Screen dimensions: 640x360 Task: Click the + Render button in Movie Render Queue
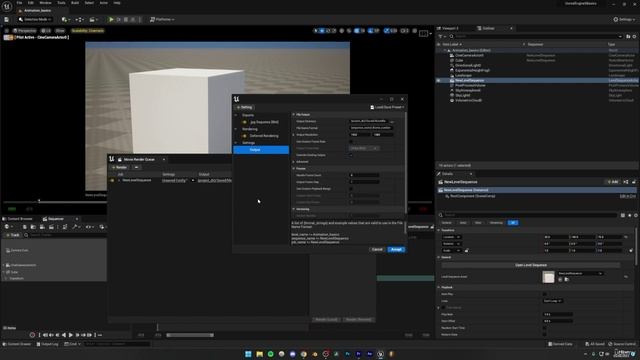(120, 167)
